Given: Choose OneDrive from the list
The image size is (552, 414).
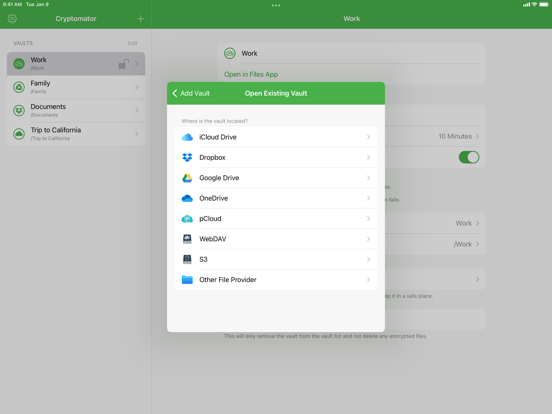Looking at the screenshot, I should tap(276, 198).
